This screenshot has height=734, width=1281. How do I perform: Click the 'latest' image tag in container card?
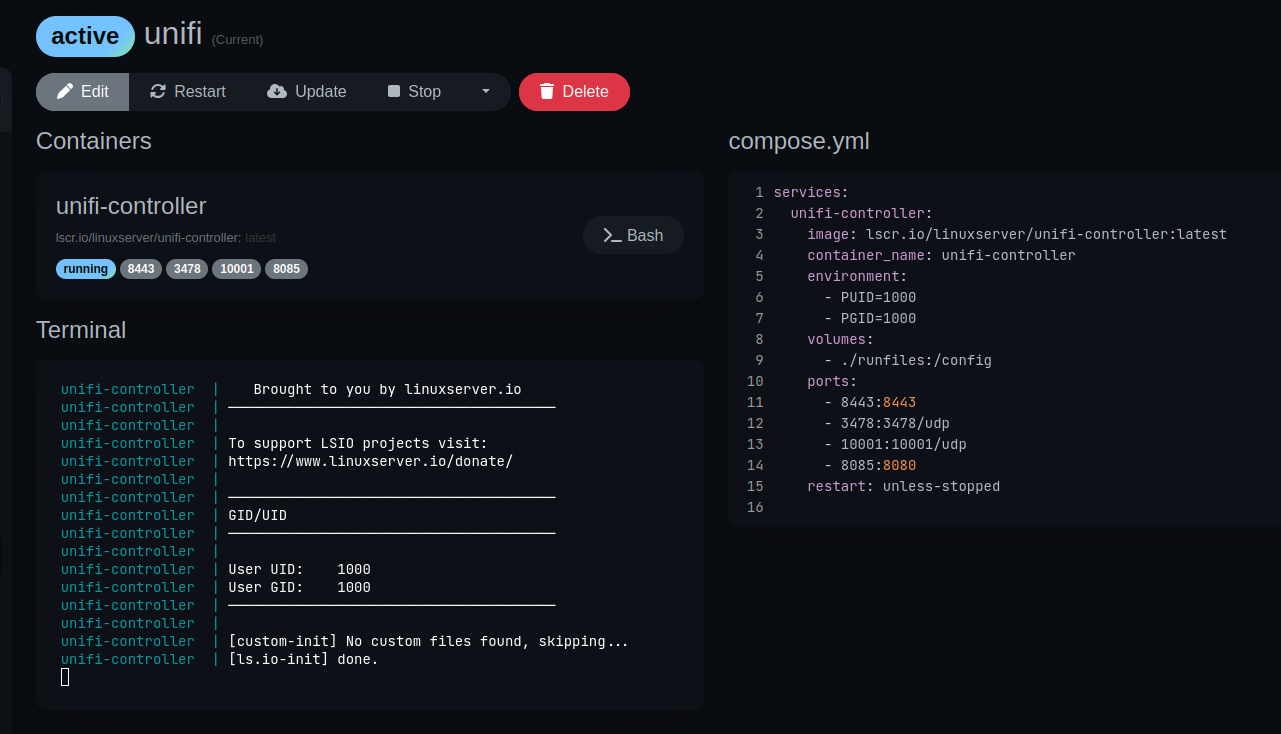[x=260, y=238]
